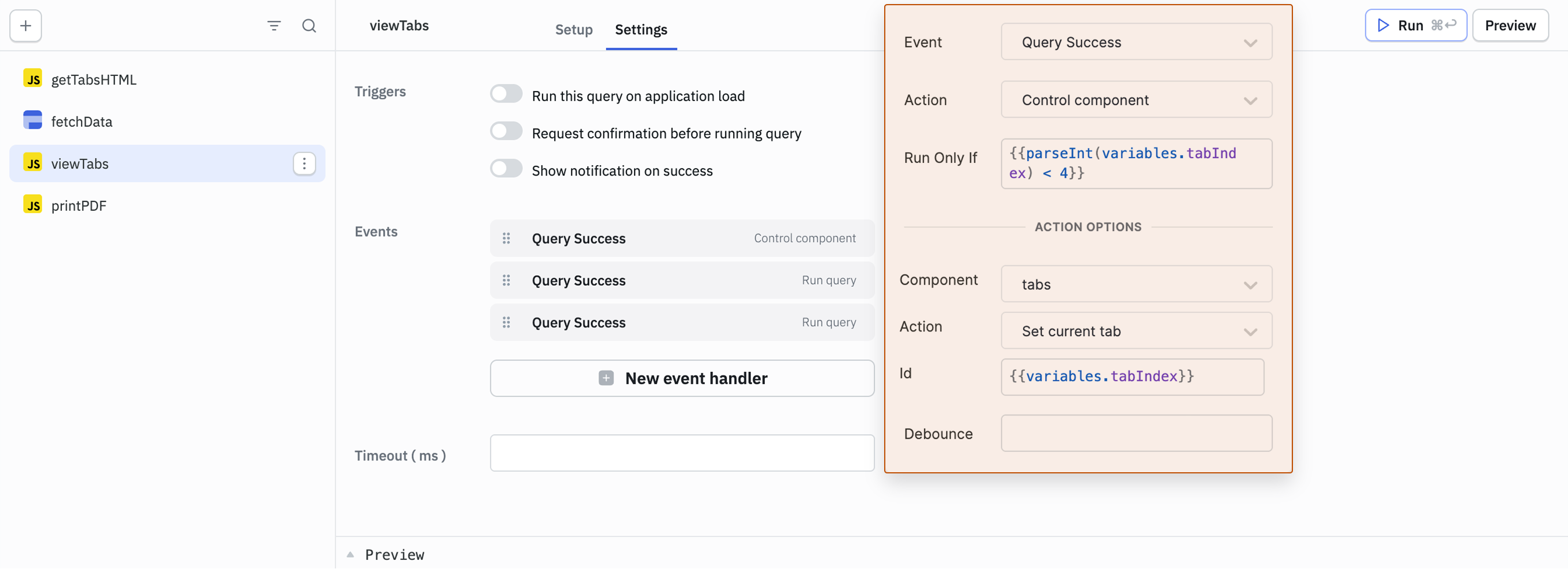Click into the Timeout (ms) field
Image resolution: width=1568 pixels, height=569 pixels.
pyautogui.click(x=682, y=453)
